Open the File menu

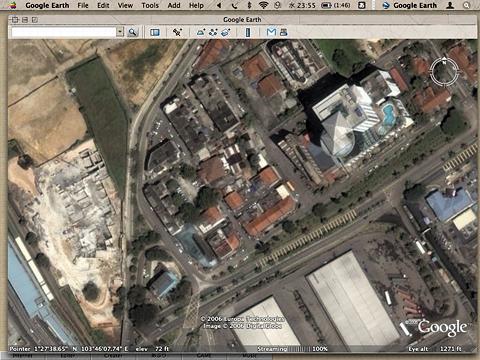click(83, 5)
